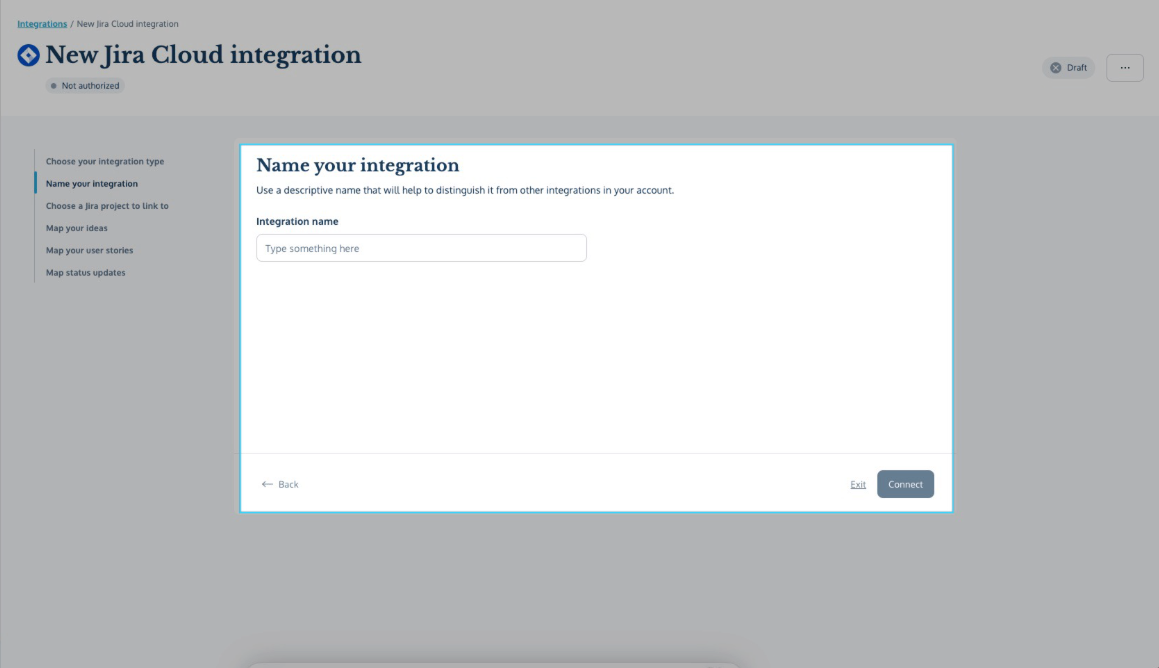Click the Integration name label
The width and height of the screenshot is (1159, 668).
tap(297, 221)
